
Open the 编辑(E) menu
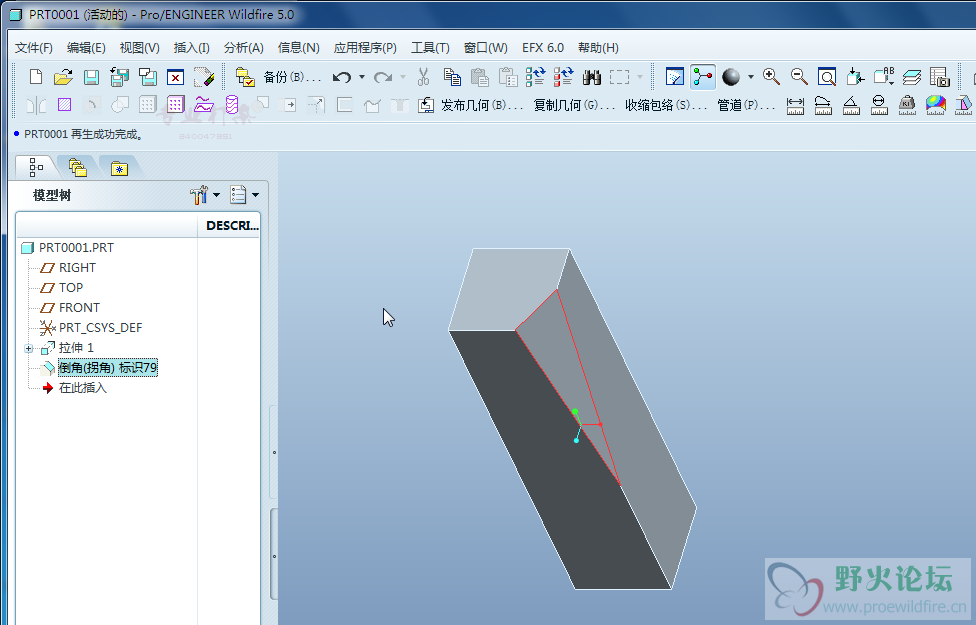[86, 48]
